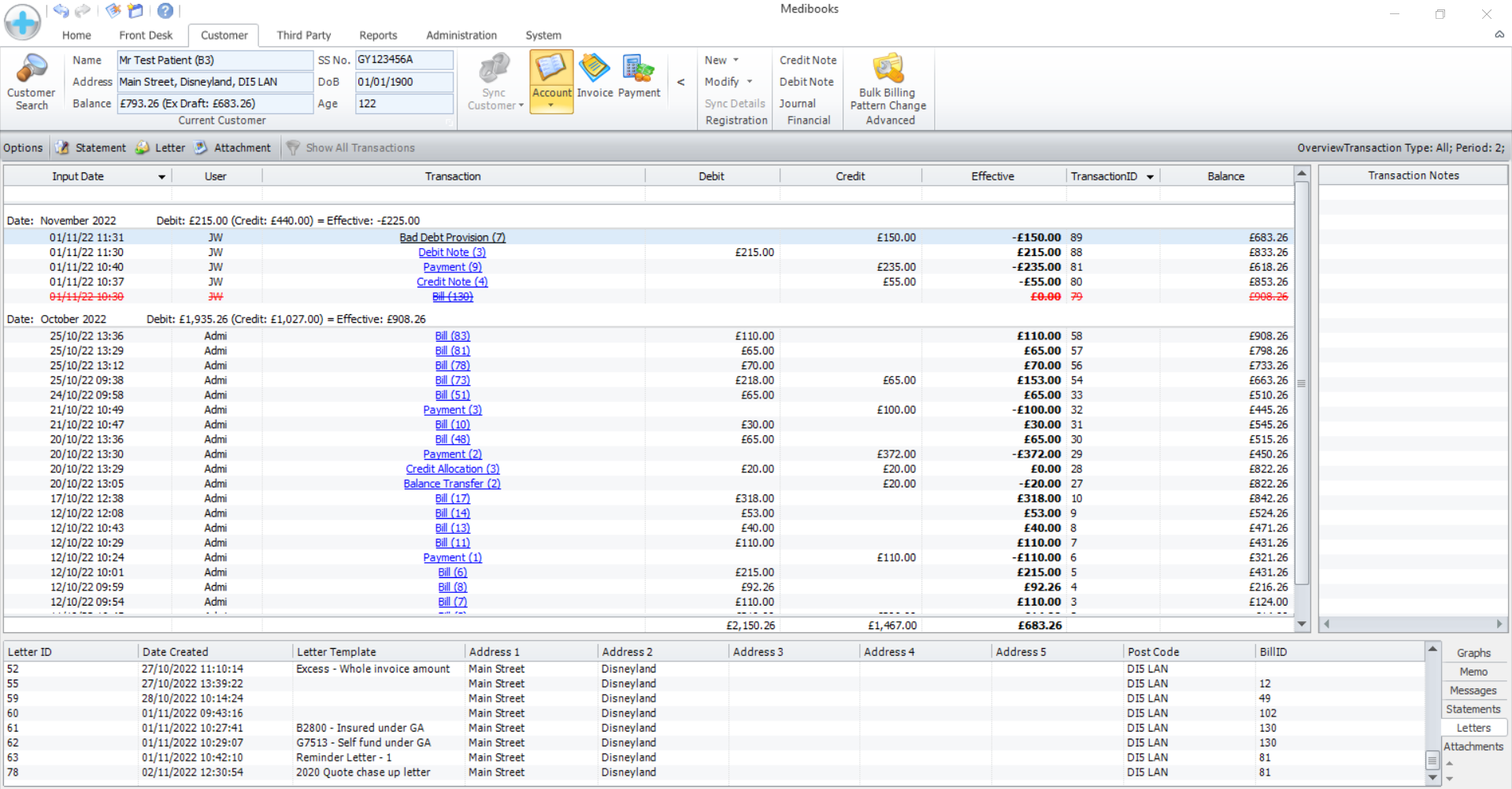Expand the Account button dropdown arrow
The width and height of the screenshot is (1512, 789).
pyautogui.click(x=551, y=106)
